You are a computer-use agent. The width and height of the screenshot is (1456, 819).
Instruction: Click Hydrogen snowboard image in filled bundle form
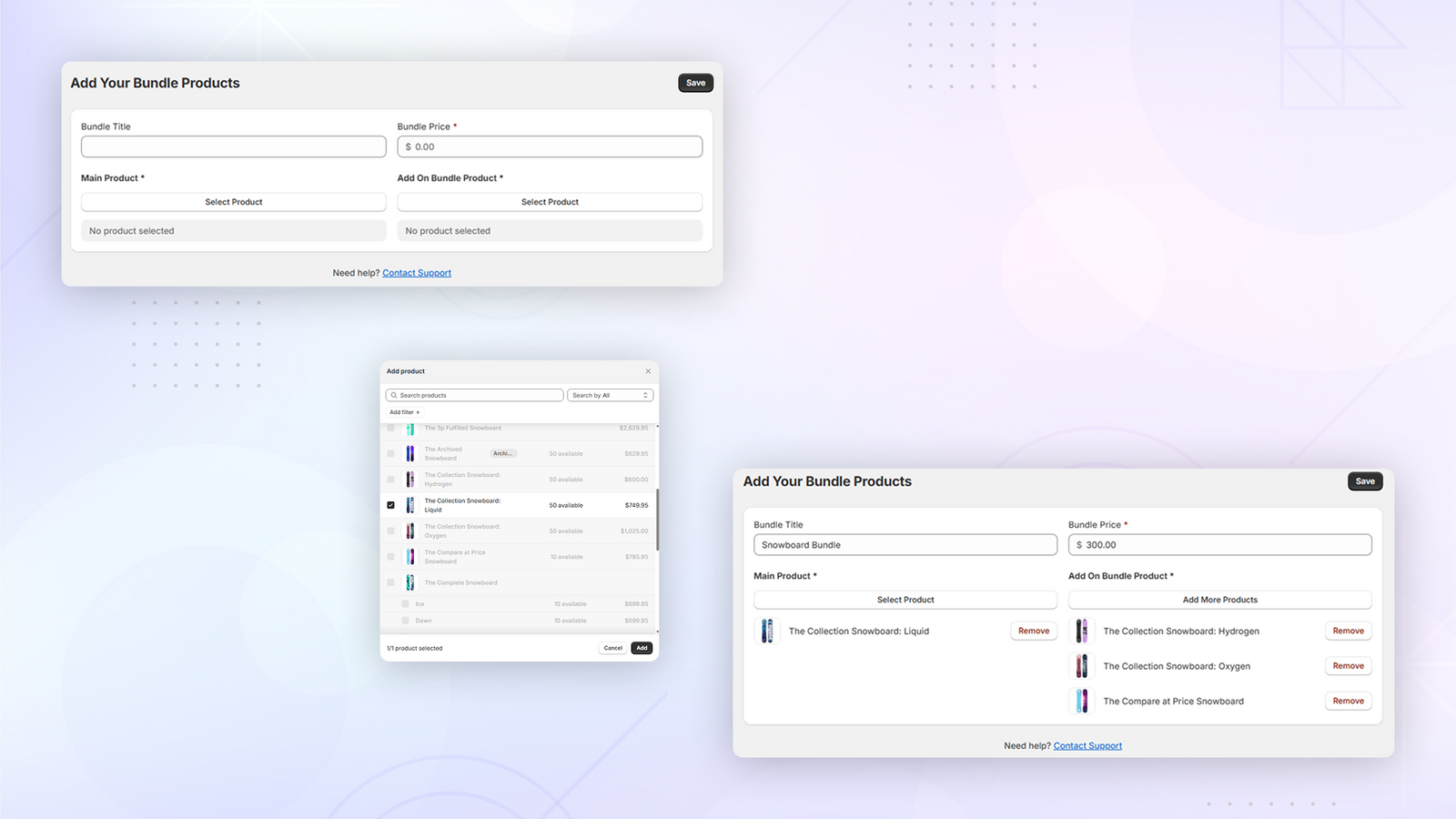click(1082, 631)
